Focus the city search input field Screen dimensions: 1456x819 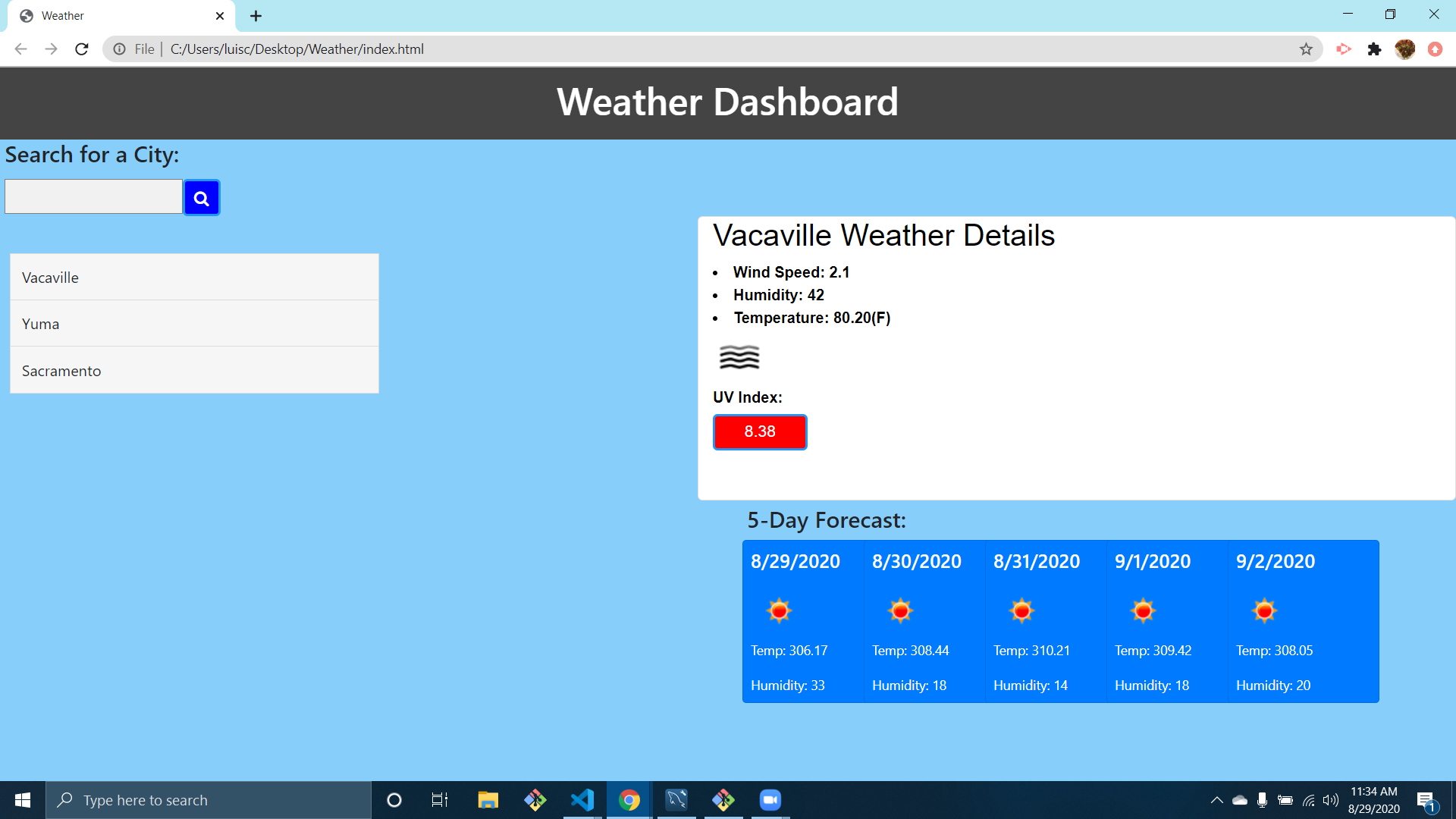93,196
